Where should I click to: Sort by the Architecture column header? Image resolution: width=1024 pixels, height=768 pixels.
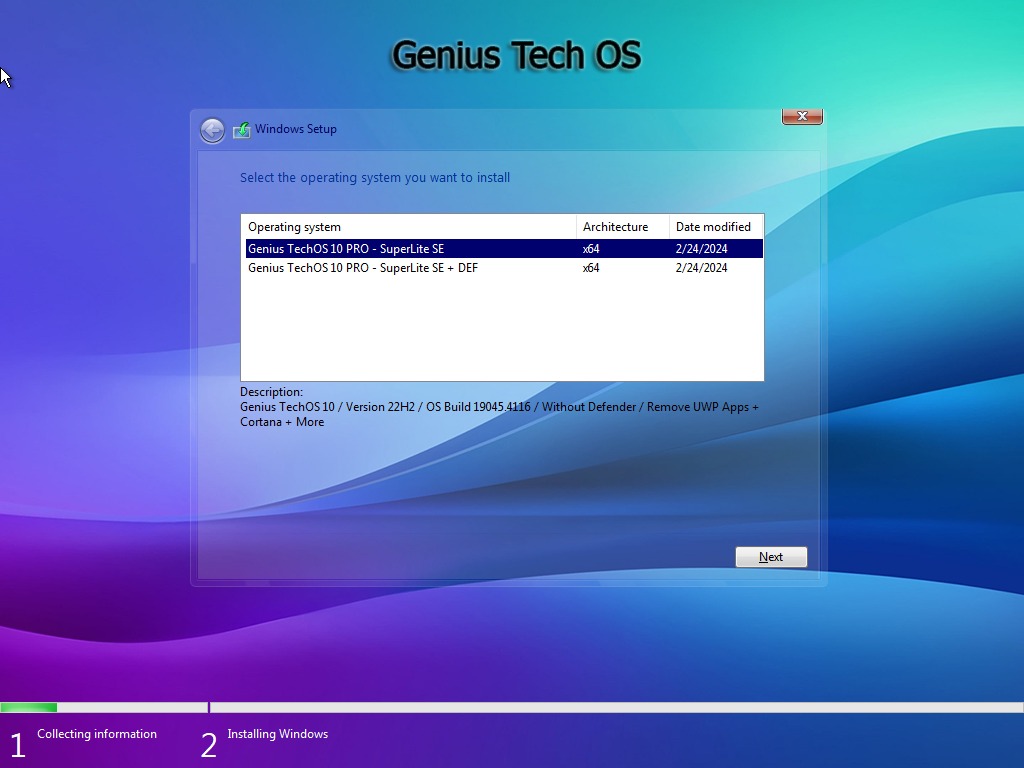point(622,227)
